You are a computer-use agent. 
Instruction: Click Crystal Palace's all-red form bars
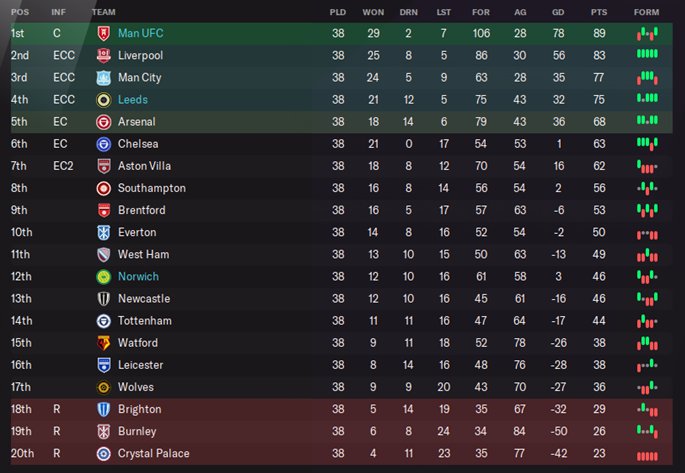647,456
